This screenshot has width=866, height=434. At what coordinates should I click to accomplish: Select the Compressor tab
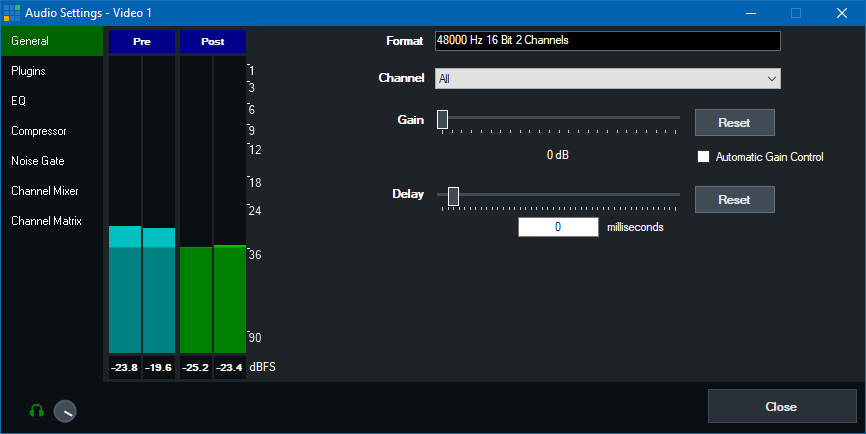pyautogui.click(x=51, y=131)
